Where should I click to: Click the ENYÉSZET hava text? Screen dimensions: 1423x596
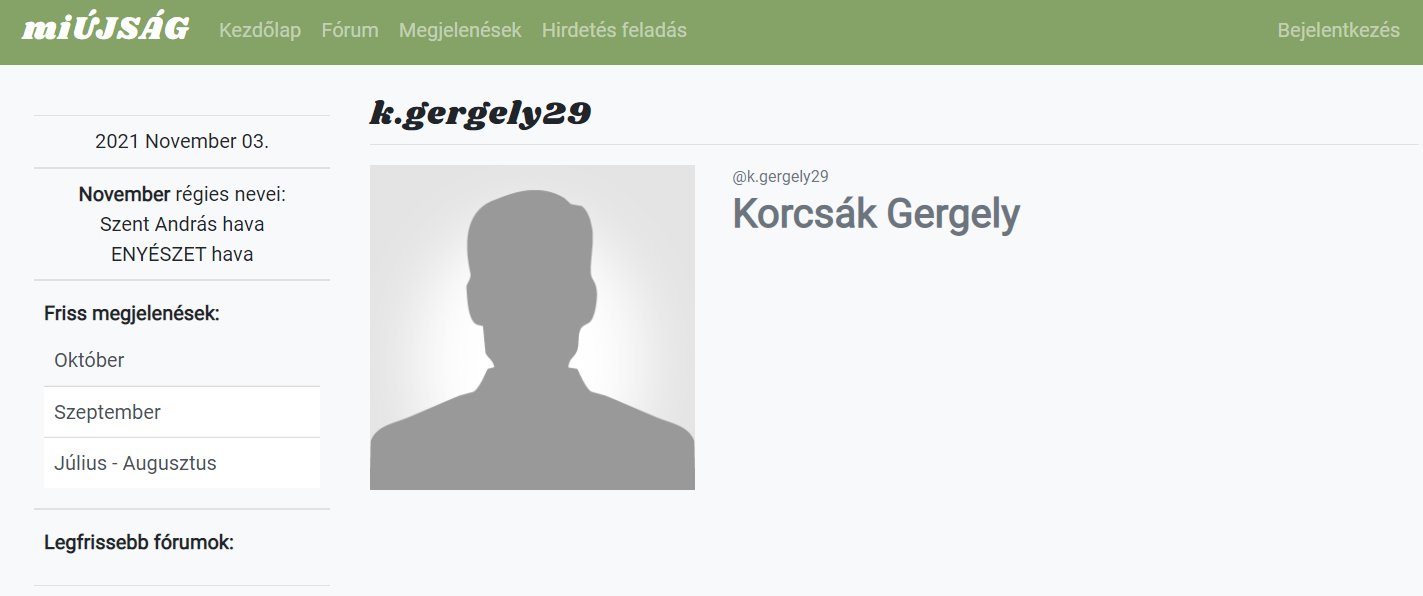(182, 254)
